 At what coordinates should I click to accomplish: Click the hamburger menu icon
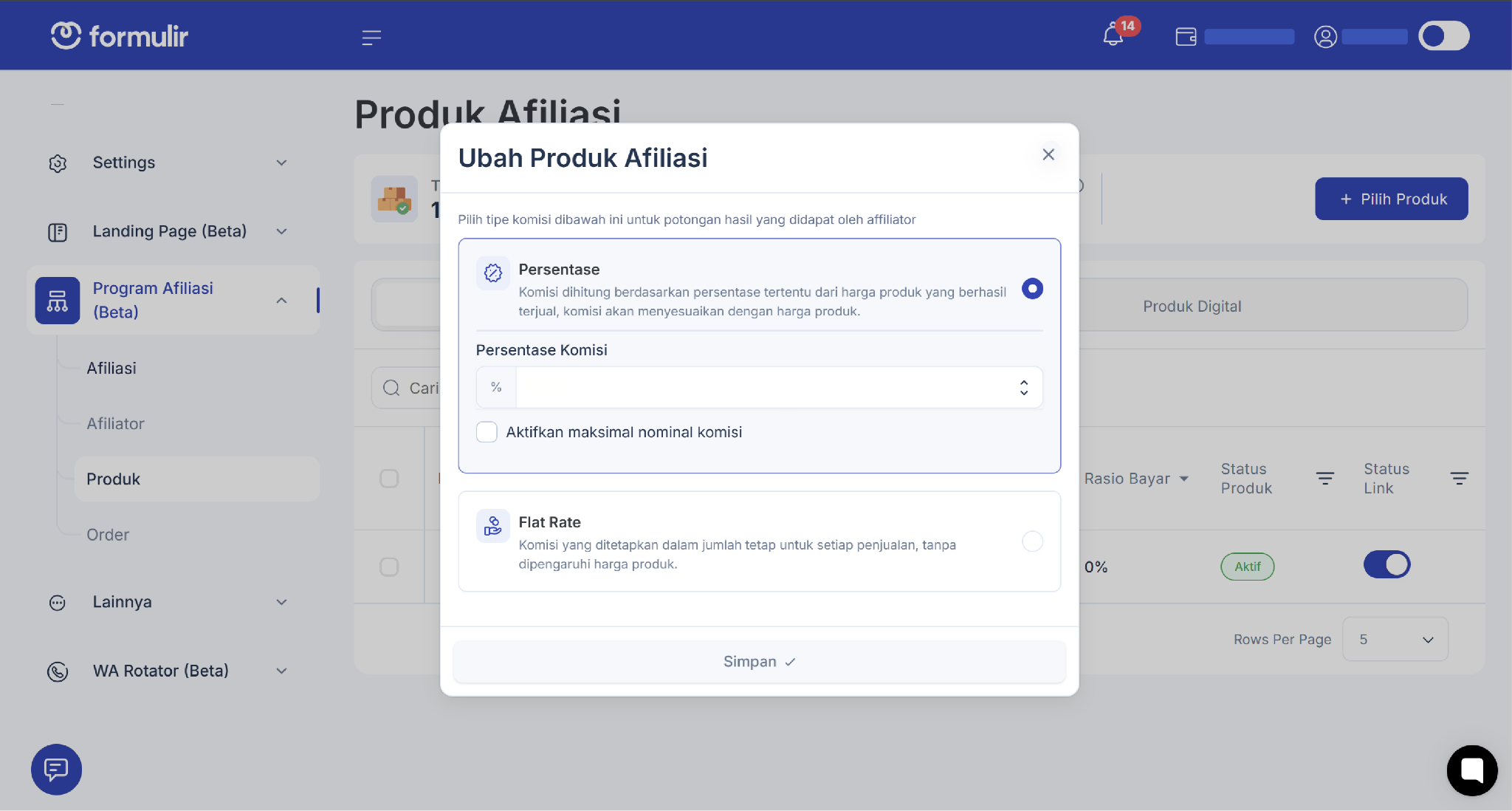[x=371, y=37]
